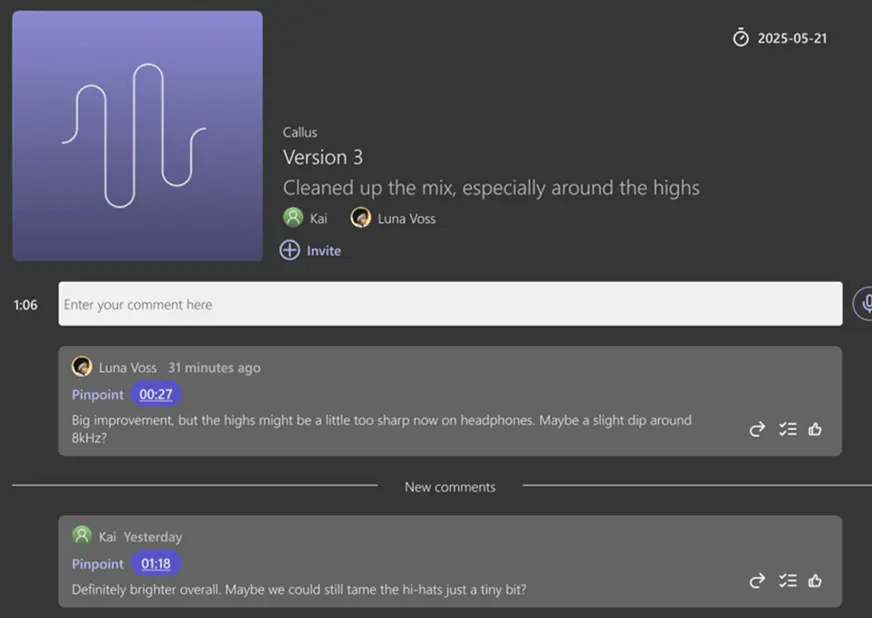The image size is (872, 618).
Task: Click the reply arrow on Luna Voss's comment
Action: click(x=757, y=429)
